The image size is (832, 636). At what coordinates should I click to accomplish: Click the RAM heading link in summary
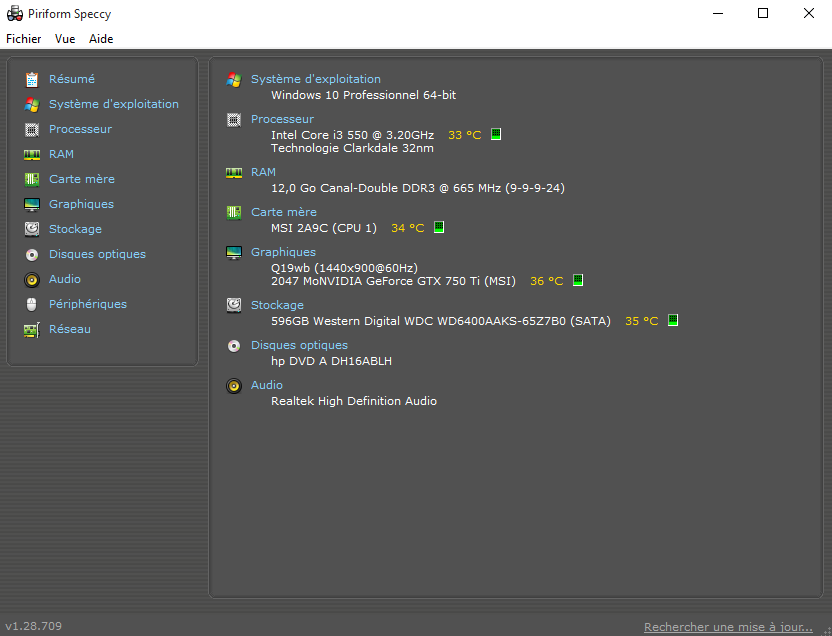click(x=263, y=172)
